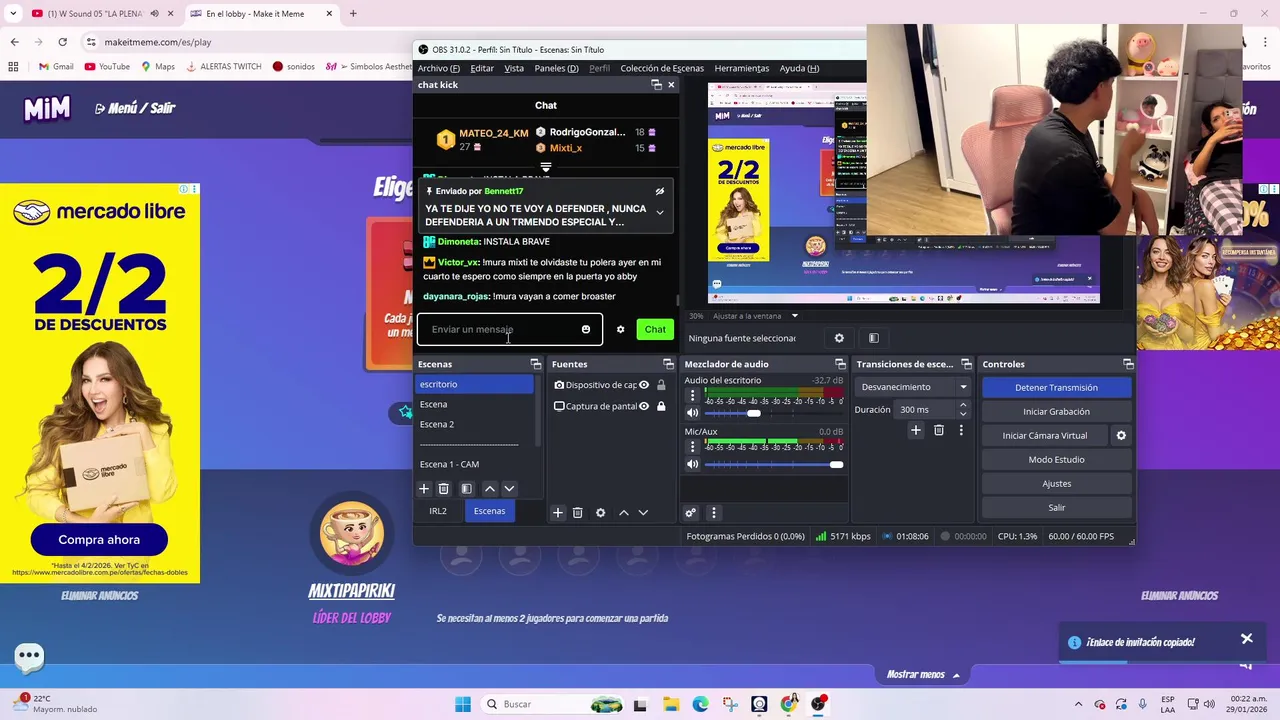The height and width of the screenshot is (720, 1280).
Task: Click Detener Transmisión button
Action: 1056,388
